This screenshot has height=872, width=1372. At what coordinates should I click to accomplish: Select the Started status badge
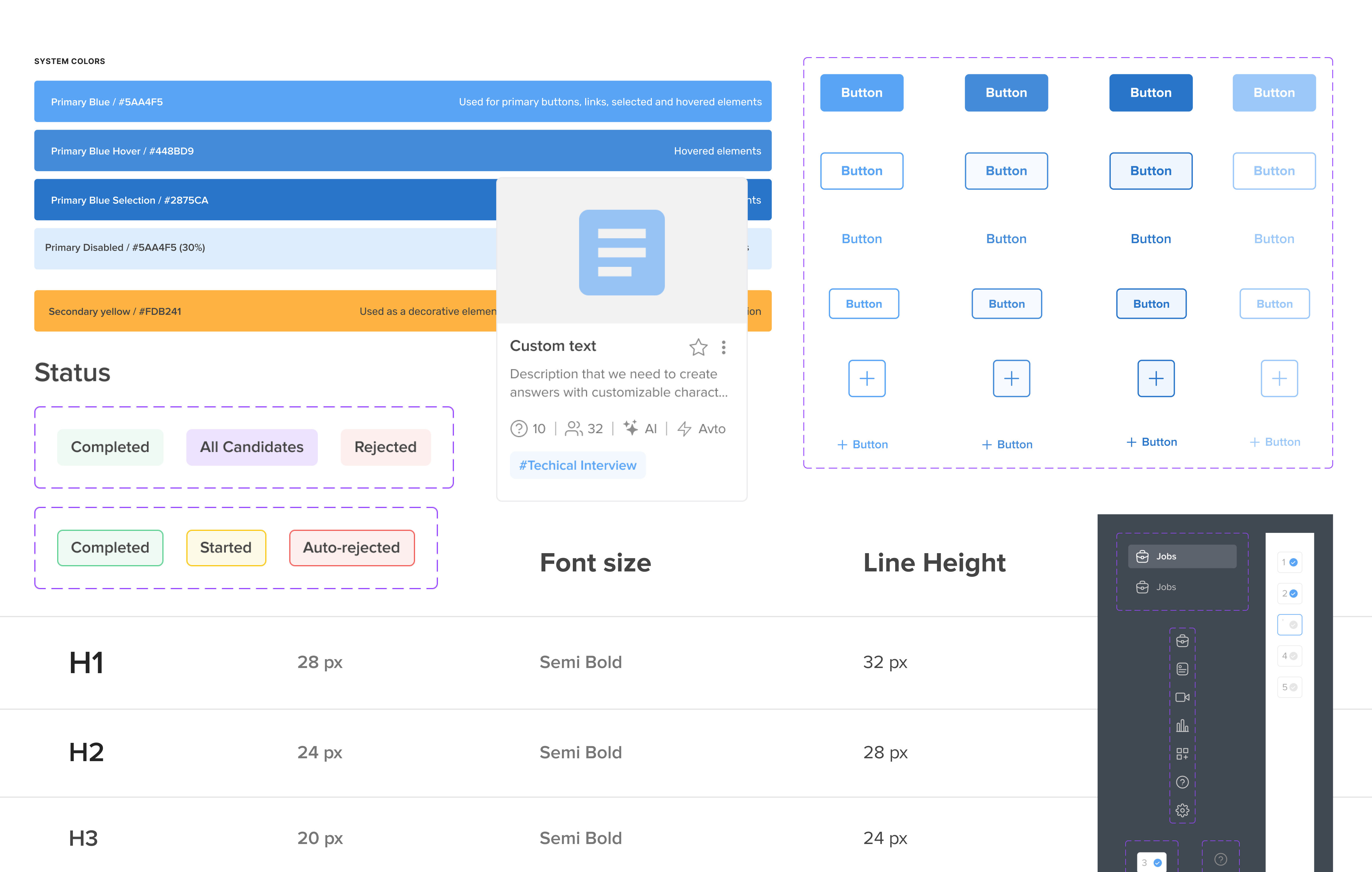[x=226, y=547]
